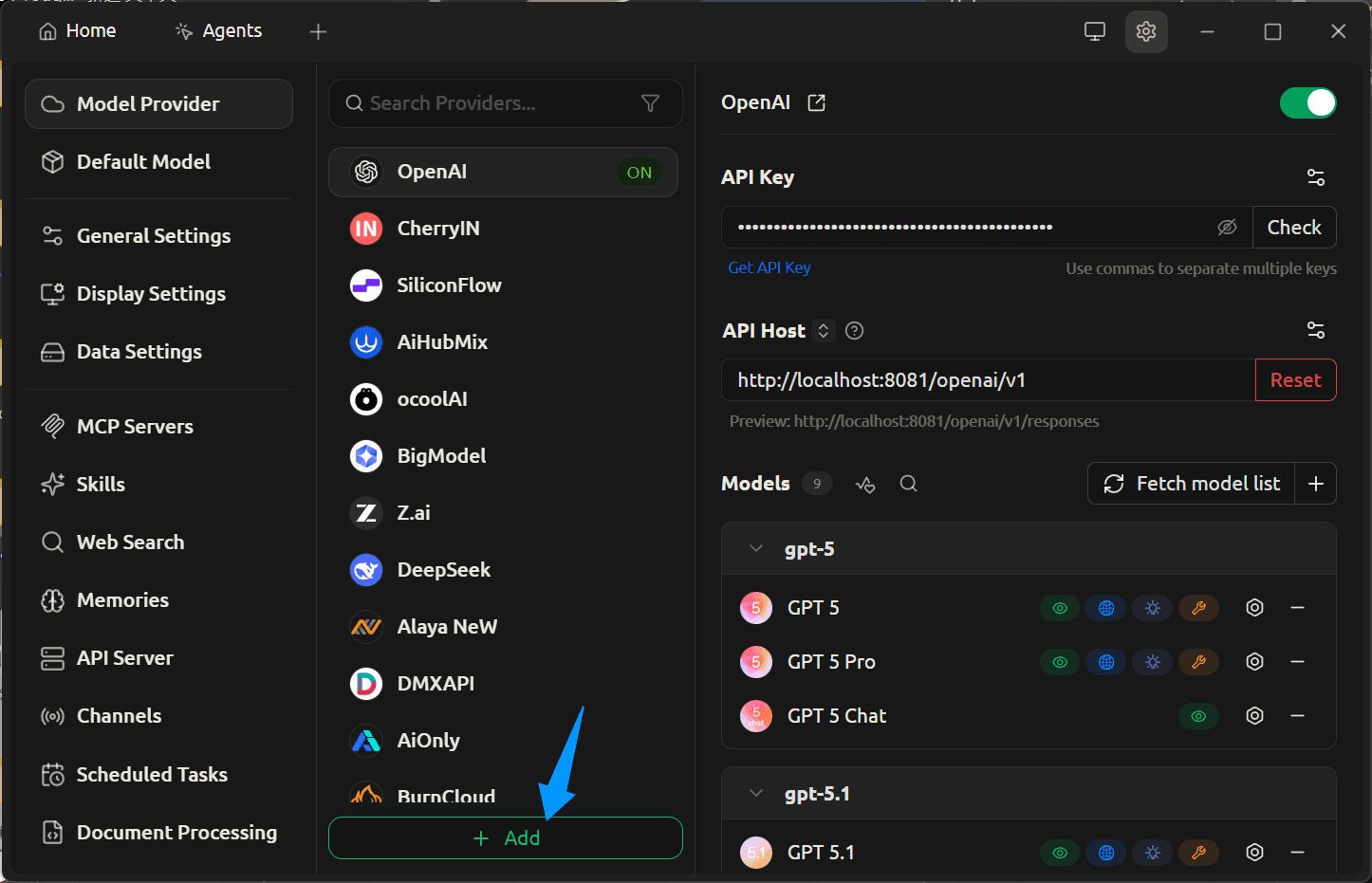Image resolution: width=1372 pixels, height=883 pixels.
Task: Open General Settings
Action: coord(158,236)
